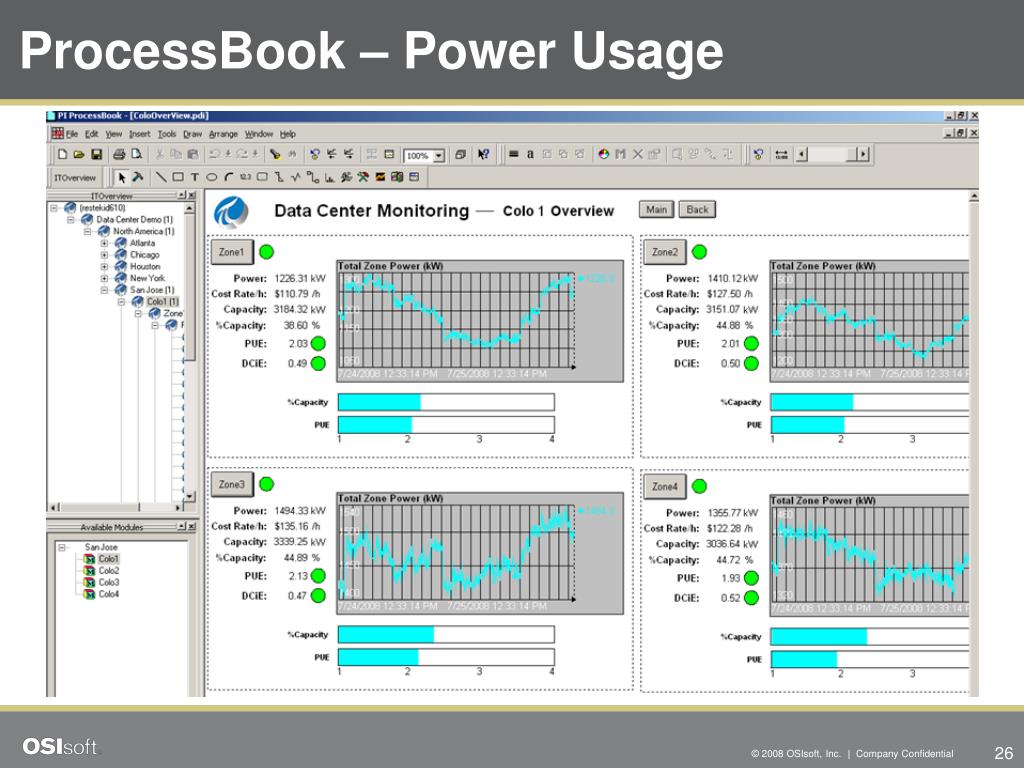This screenshot has width=1024, height=768.
Task: Select the Arc drawing tool
Action: click(229, 177)
